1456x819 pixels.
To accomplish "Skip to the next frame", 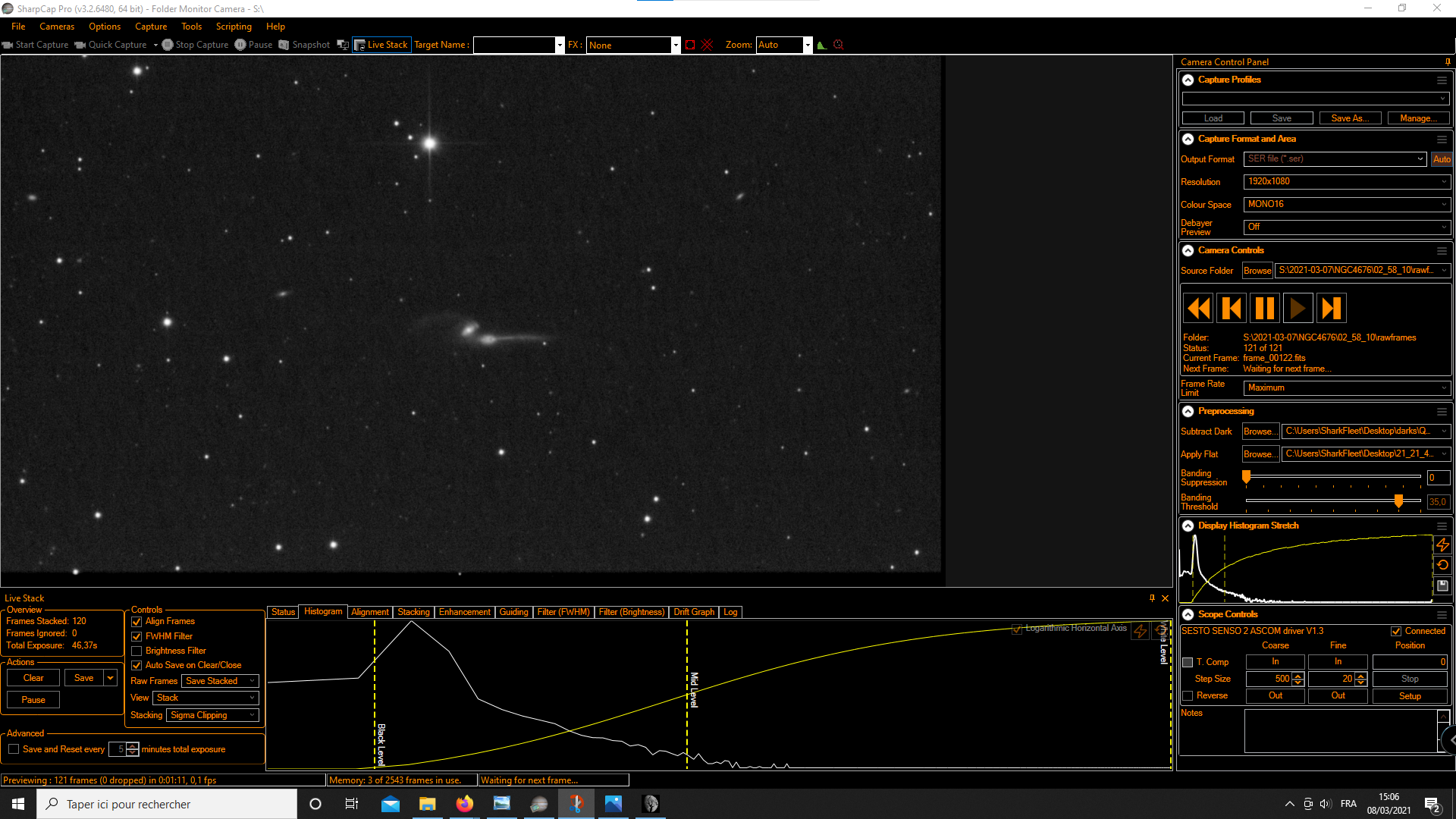I will [x=1331, y=309].
